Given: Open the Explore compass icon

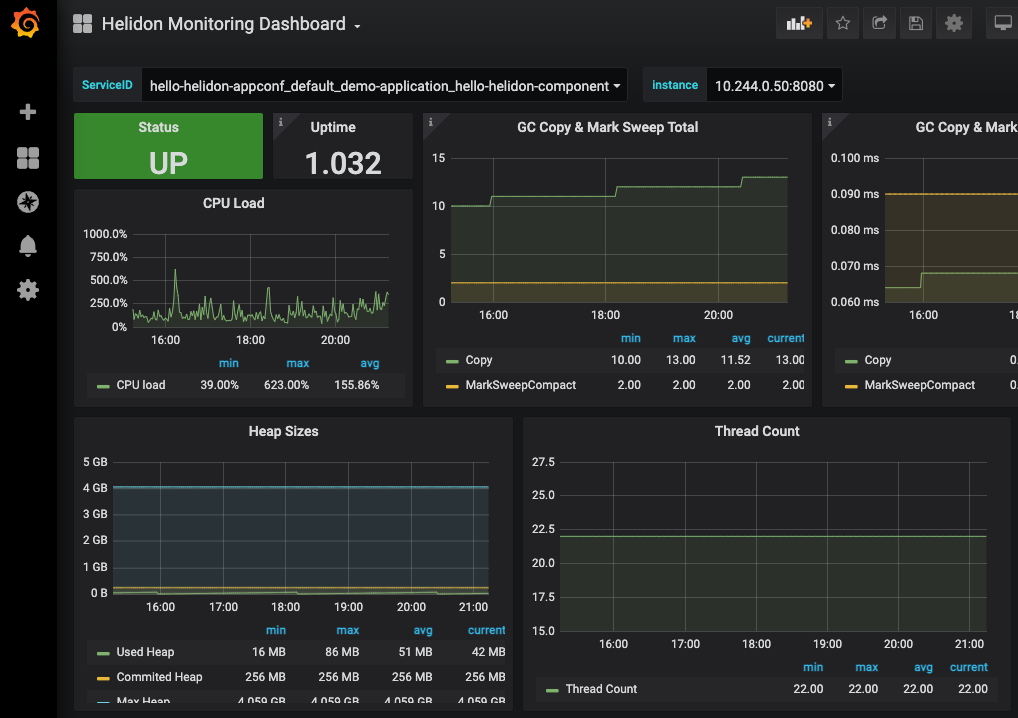Looking at the screenshot, I should coord(27,202).
